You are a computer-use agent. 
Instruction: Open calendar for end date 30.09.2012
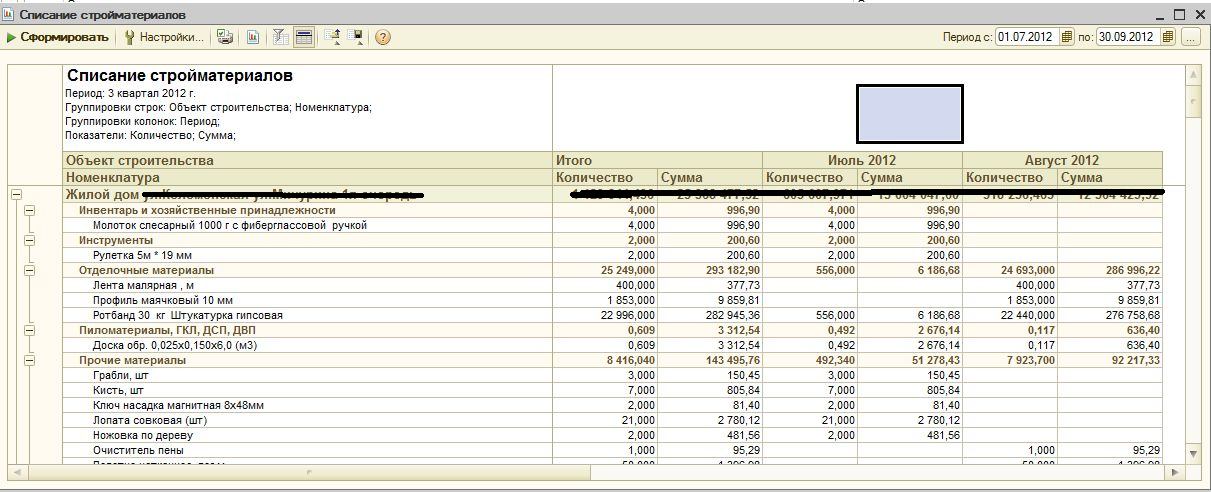1166,37
